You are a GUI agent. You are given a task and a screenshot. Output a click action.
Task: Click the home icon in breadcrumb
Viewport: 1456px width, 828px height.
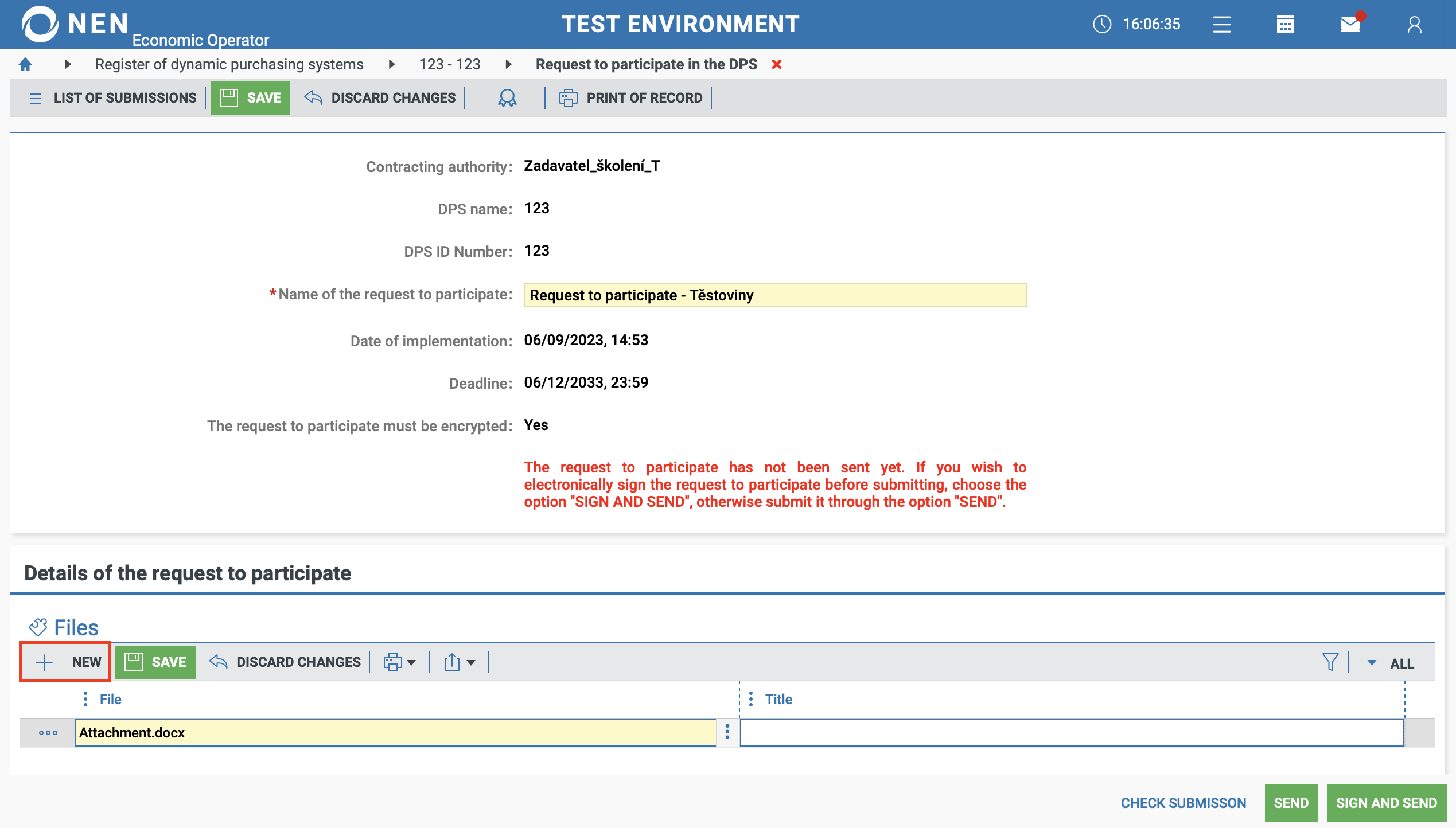tap(25, 64)
